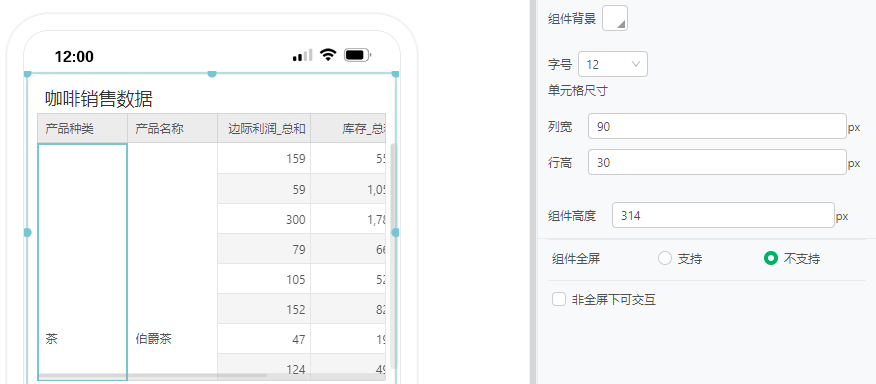Click the WiFi icon in phone status bar
The height and width of the screenshot is (384, 876).
coord(328,55)
